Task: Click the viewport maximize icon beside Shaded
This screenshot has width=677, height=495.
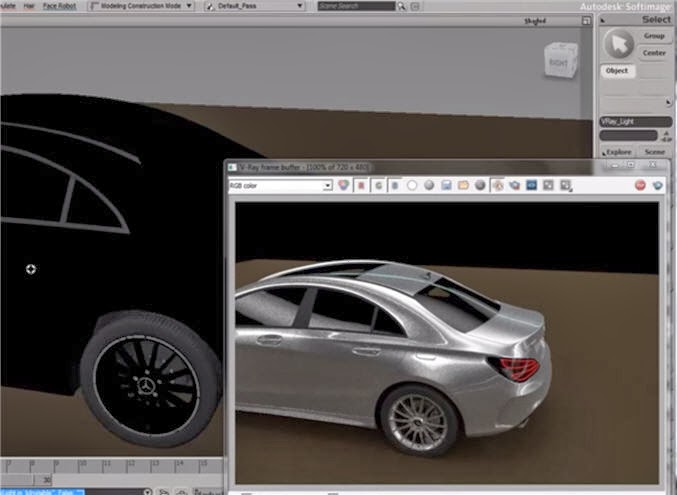Action: coord(586,21)
